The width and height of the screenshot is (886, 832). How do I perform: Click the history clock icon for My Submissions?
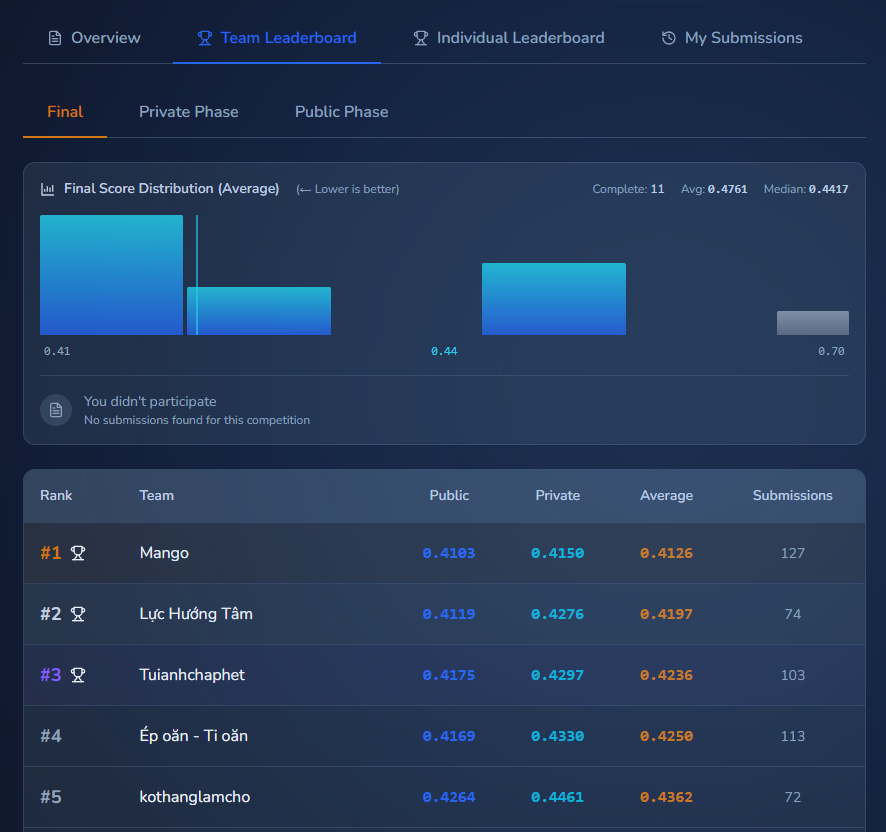[x=669, y=38]
